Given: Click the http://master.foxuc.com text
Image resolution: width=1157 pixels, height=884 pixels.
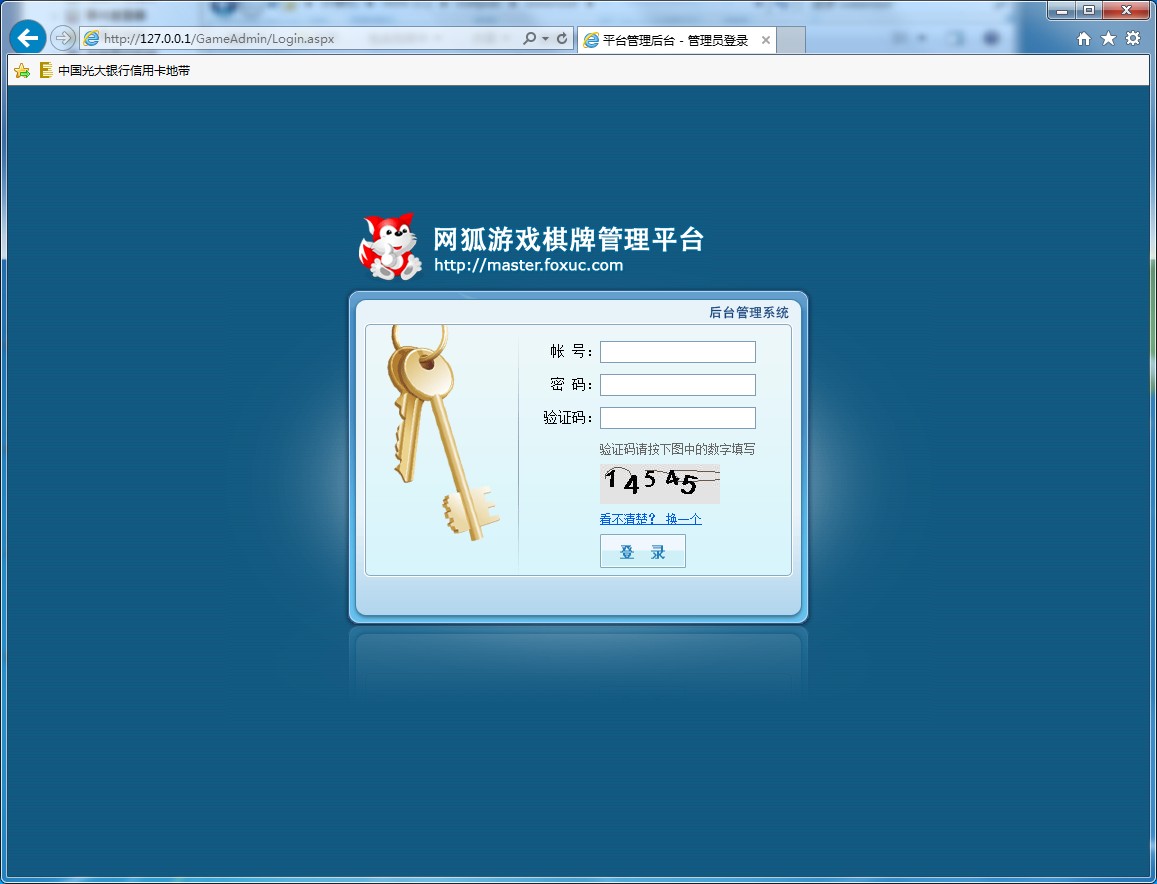Looking at the screenshot, I should pyautogui.click(x=528, y=265).
